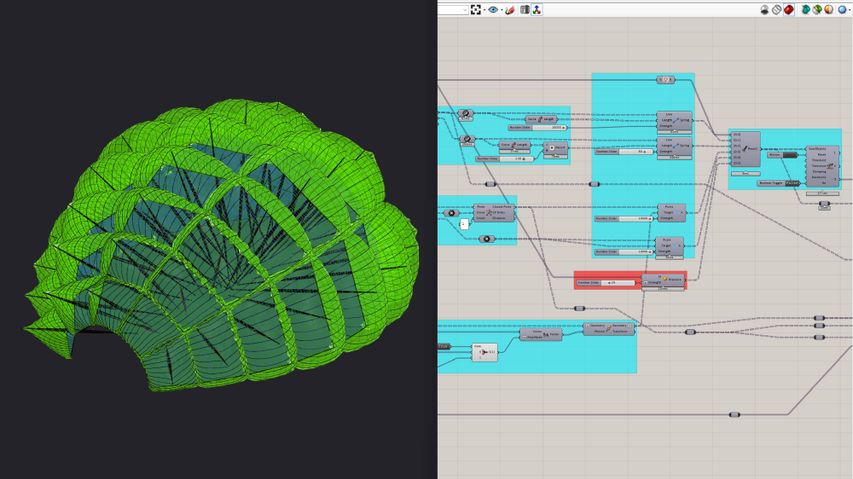Viewport: 853px width, 479px height.
Task: Click the grey hatched no-preview icon
Action: pos(776,10)
